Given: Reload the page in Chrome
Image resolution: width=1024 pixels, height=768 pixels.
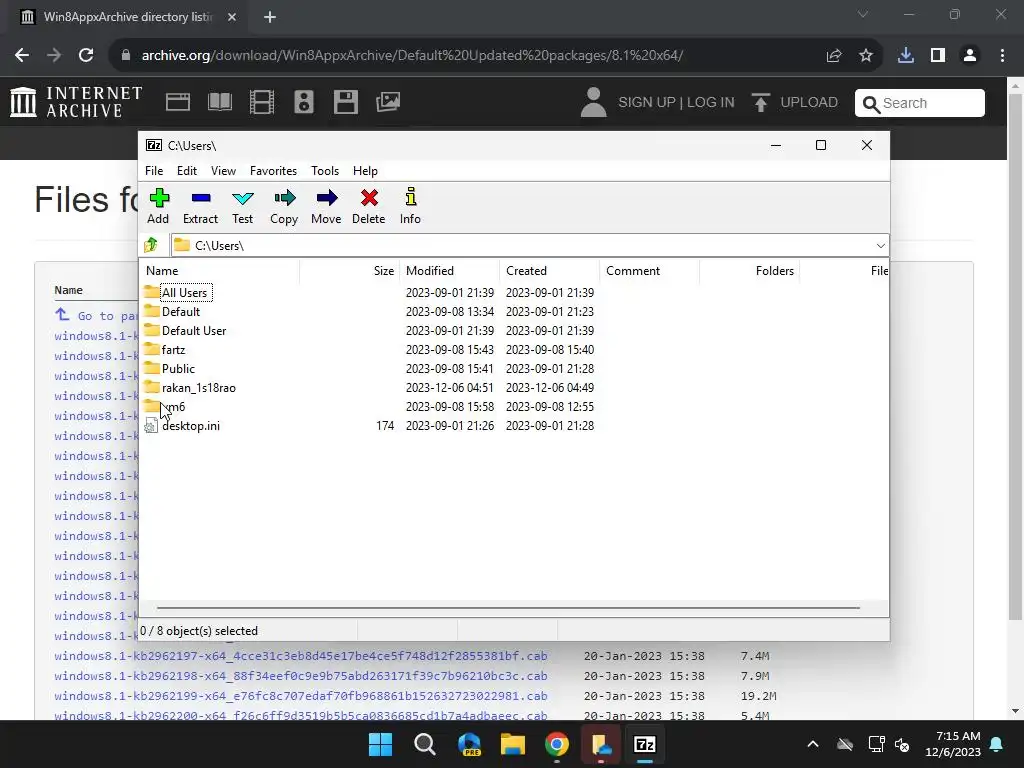Looking at the screenshot, I should pyautogui.click(x=86, y=56).
